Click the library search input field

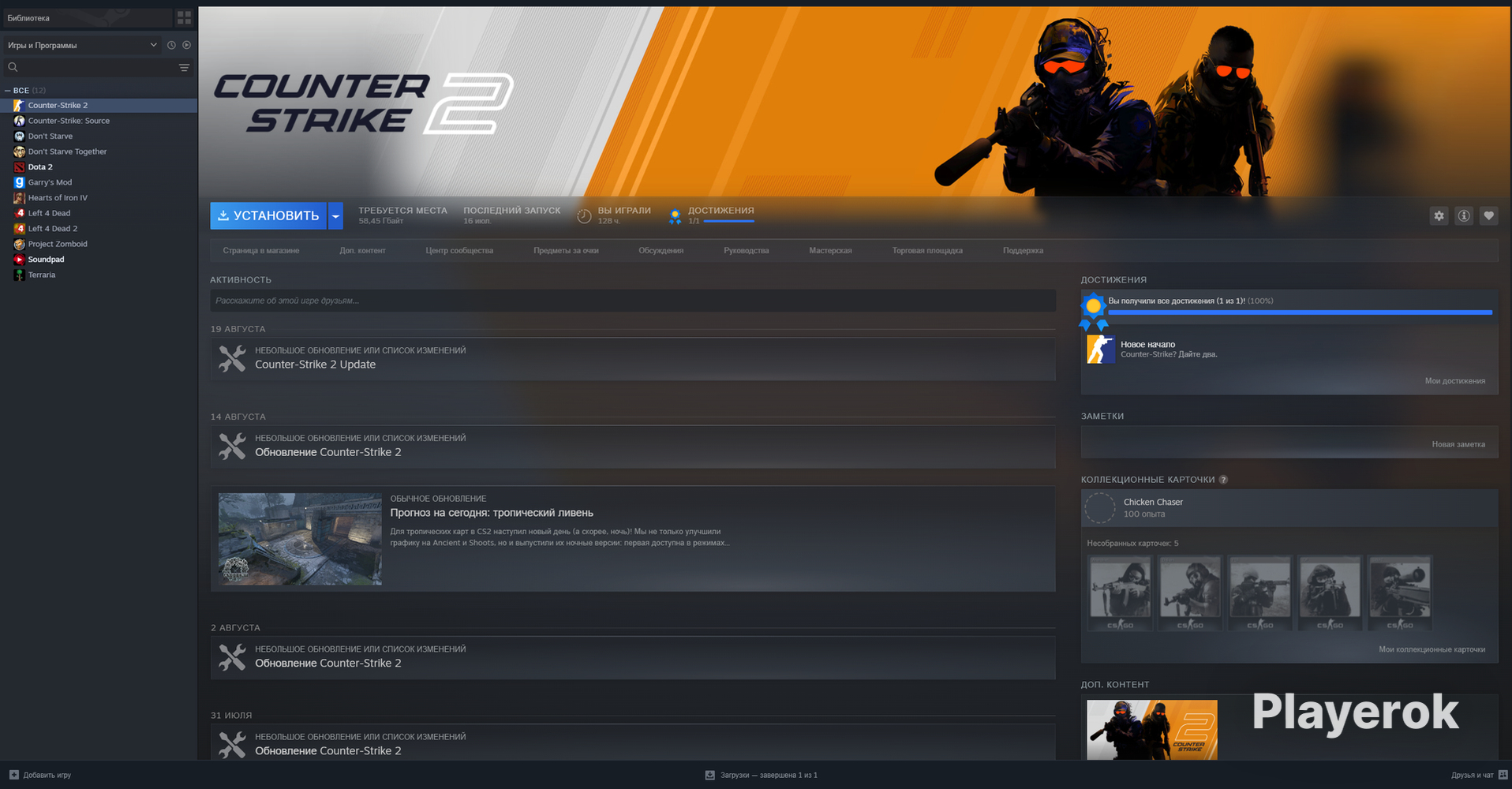99,67
